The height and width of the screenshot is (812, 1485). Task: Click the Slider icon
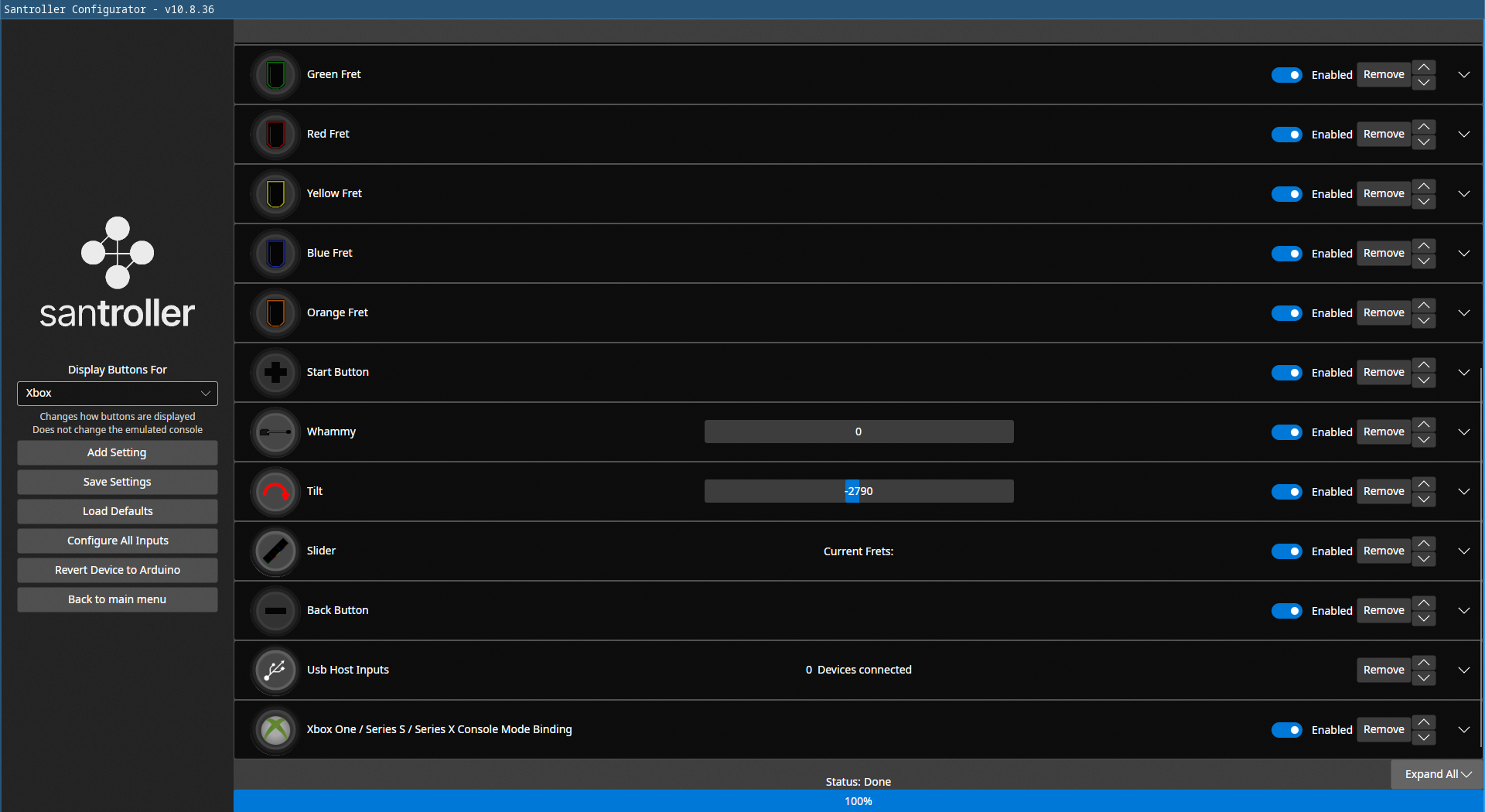click(275, 551)
